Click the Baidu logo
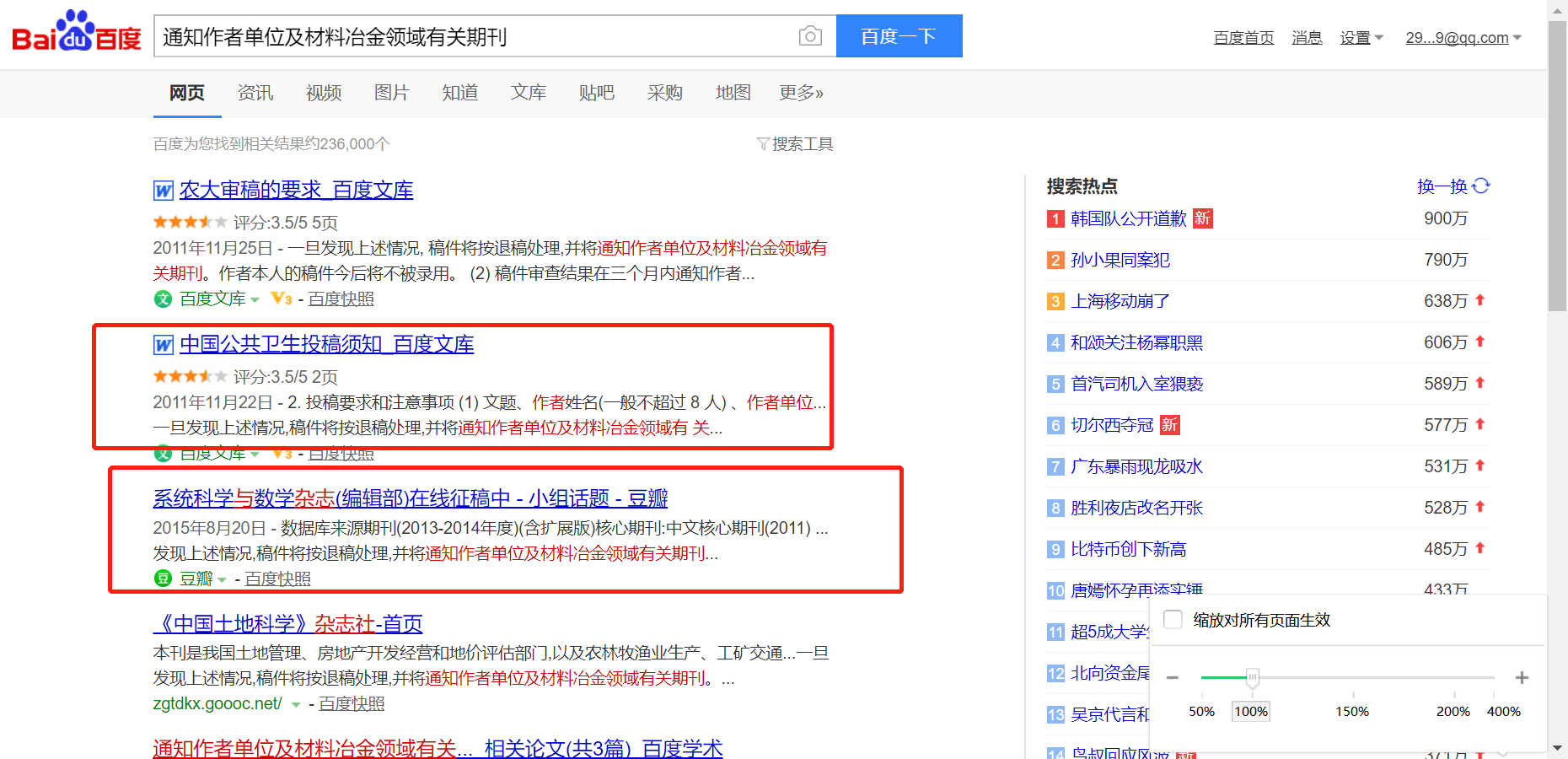 [x=77, y=32]
